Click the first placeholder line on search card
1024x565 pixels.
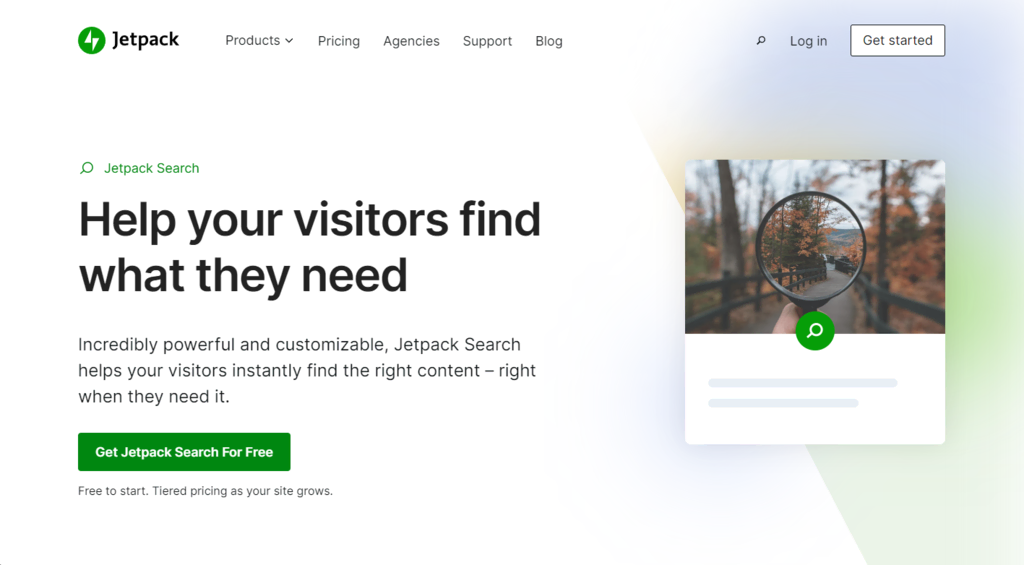click(803, 383)
